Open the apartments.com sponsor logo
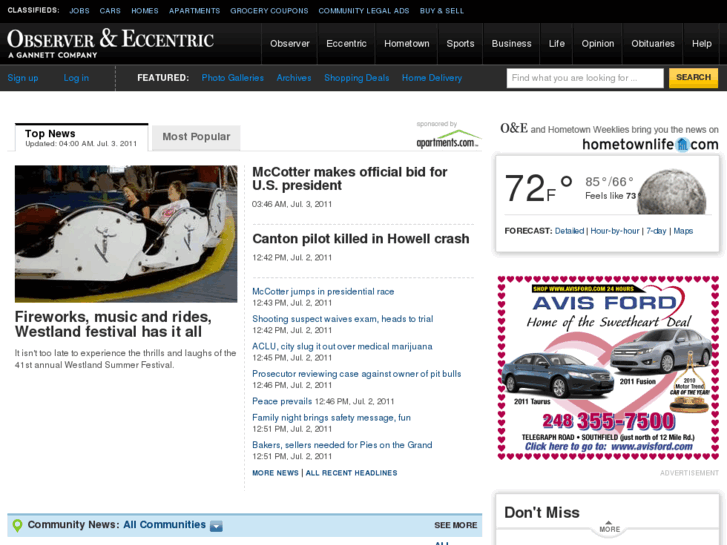The image size is (727, 545). pyautogui.click(x=448, y=140)
